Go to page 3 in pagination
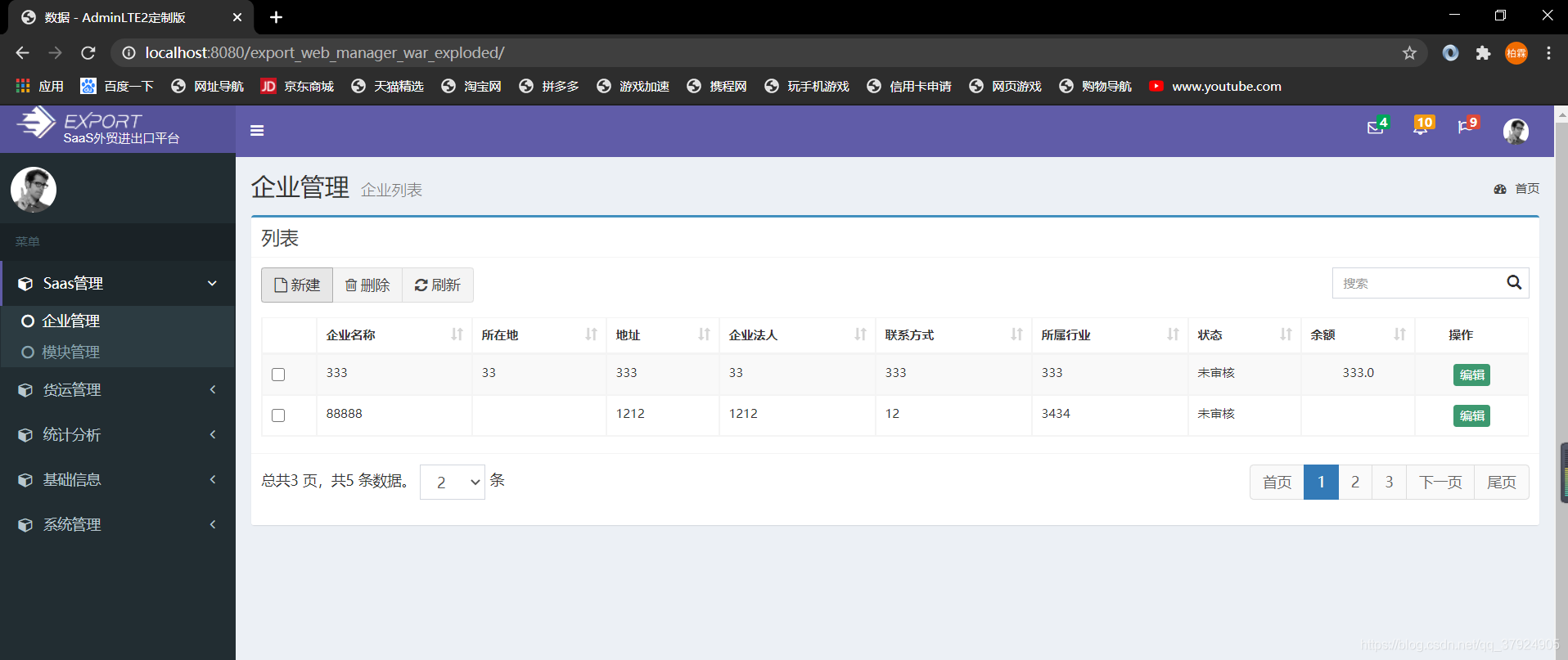1568x660 pixels. [1389, 482]
